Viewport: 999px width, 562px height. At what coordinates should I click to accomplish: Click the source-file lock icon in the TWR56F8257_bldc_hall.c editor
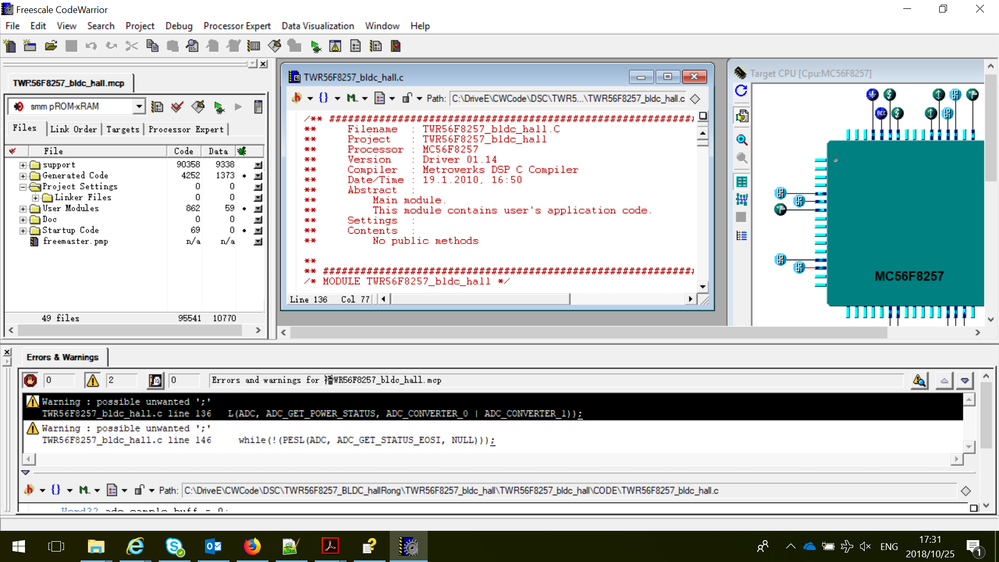click(406, 98)
